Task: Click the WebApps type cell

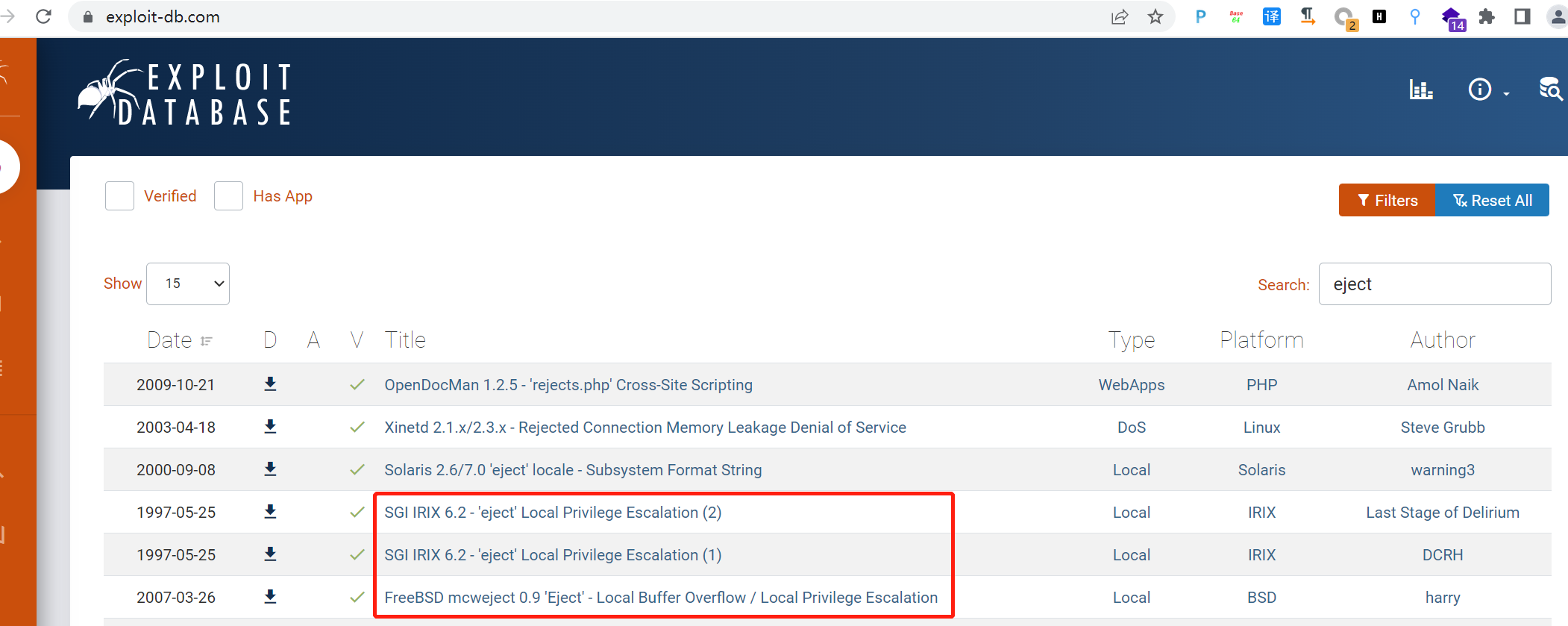Action: pos(1132,385)
